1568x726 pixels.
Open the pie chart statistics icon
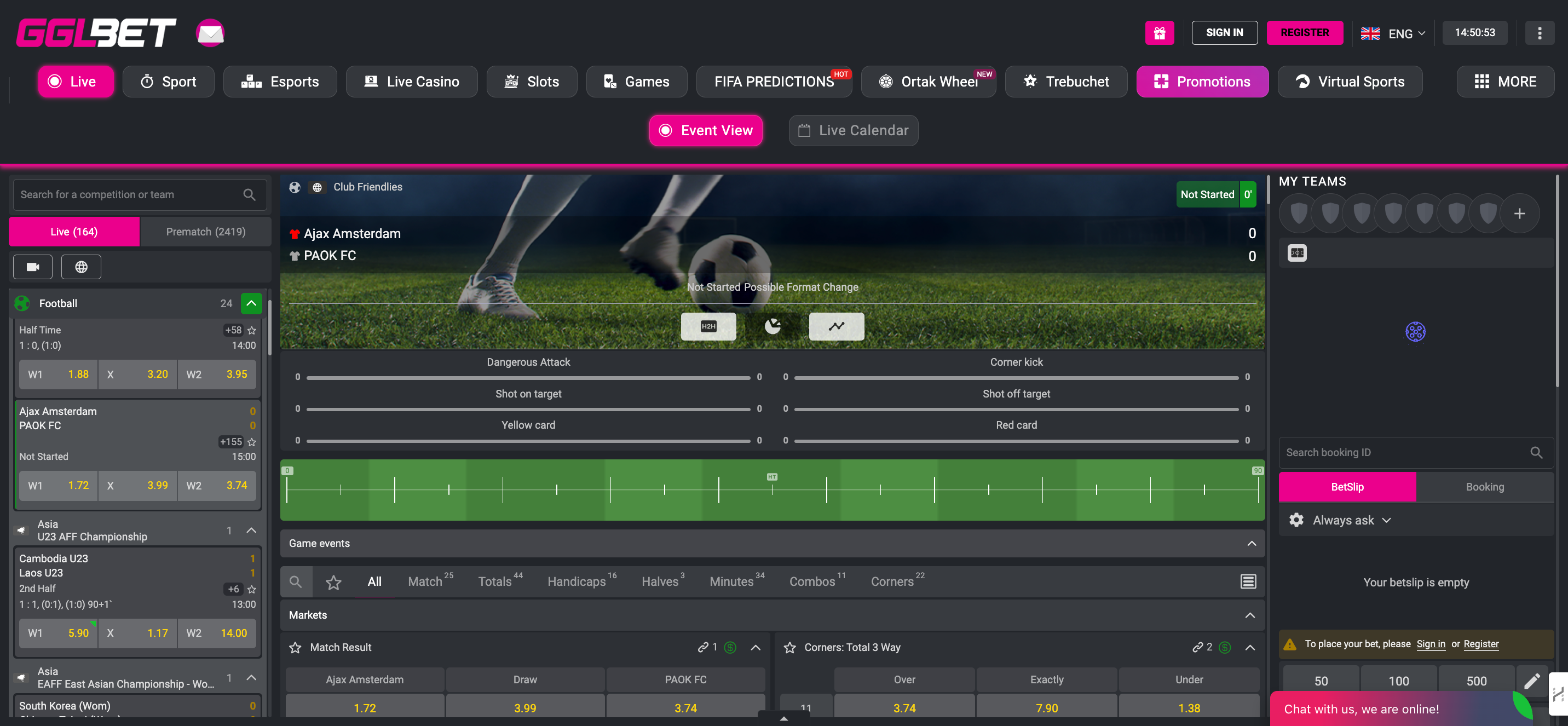(773, 327)
